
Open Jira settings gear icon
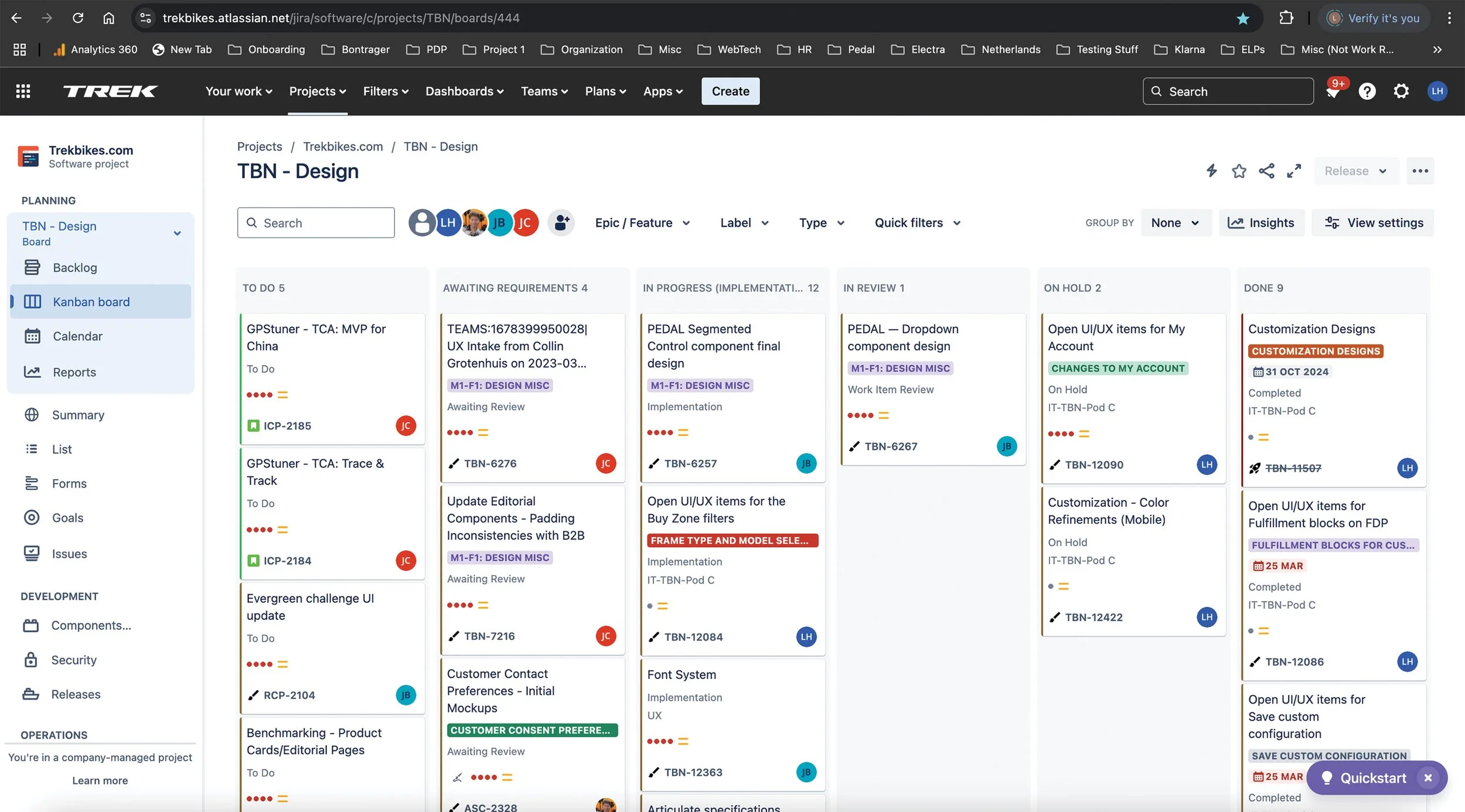tap(1401, 91)
